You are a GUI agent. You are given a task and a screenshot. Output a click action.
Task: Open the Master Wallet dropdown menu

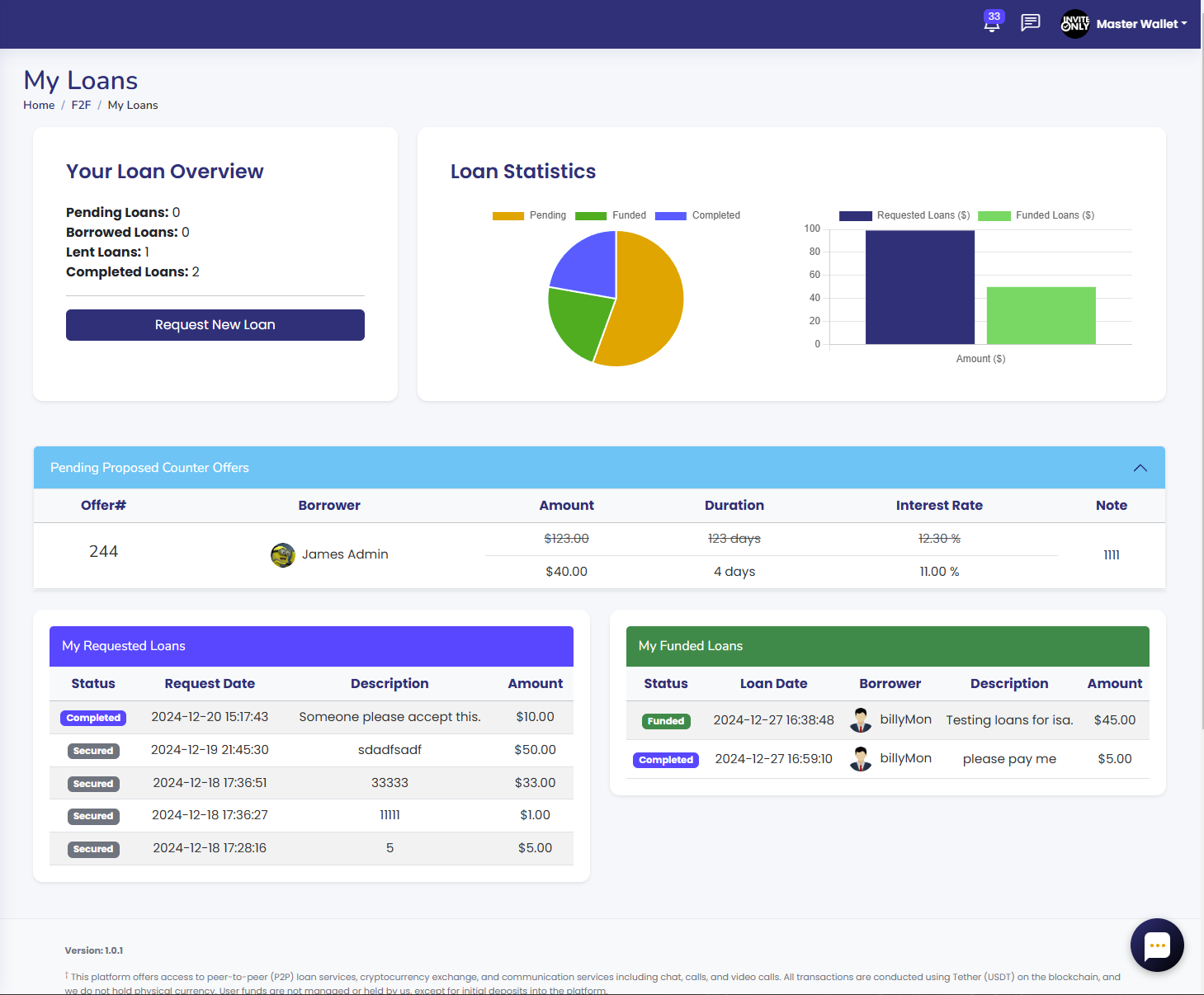pyautogui.click(x=1141, y=24)
